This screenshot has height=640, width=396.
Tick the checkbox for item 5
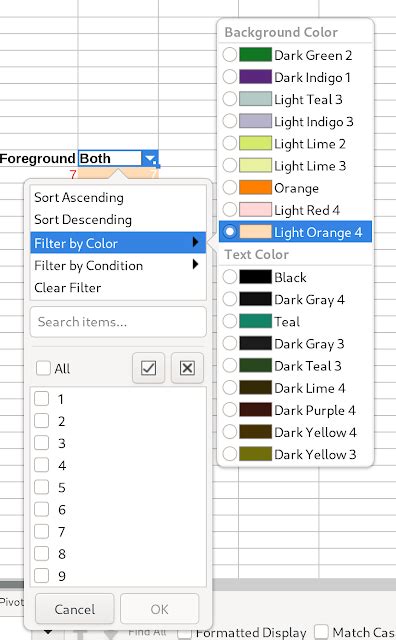(42, 487)
